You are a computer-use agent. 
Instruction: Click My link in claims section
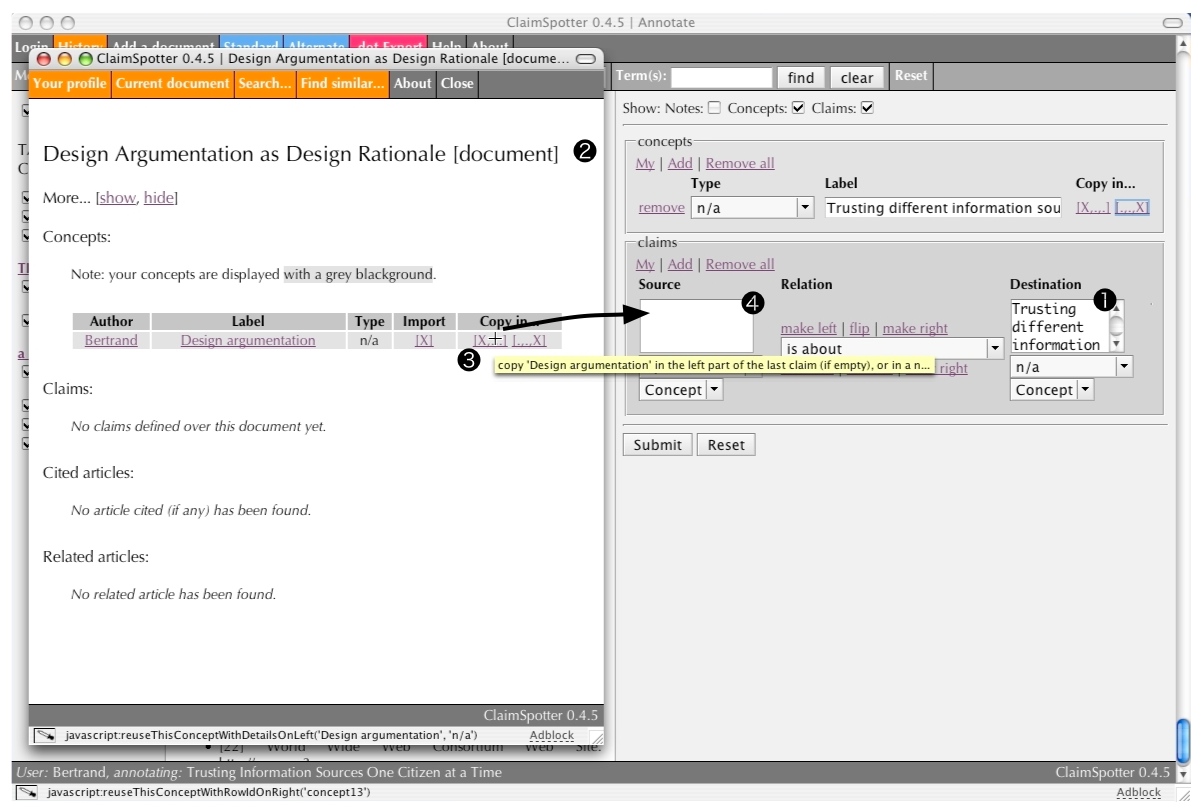point(645,264)
